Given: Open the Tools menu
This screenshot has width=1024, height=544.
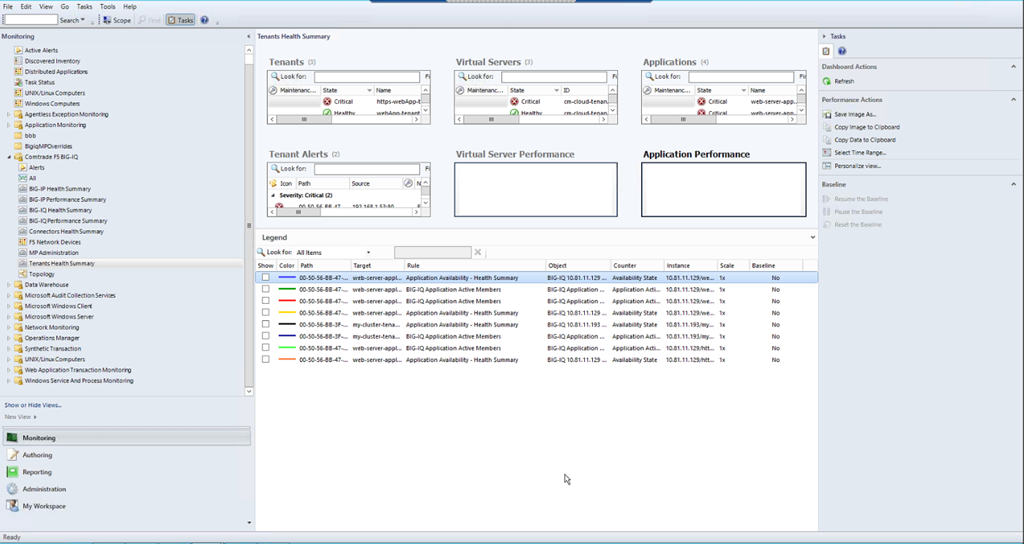Looking at the screenshot, I should [107, 6].
